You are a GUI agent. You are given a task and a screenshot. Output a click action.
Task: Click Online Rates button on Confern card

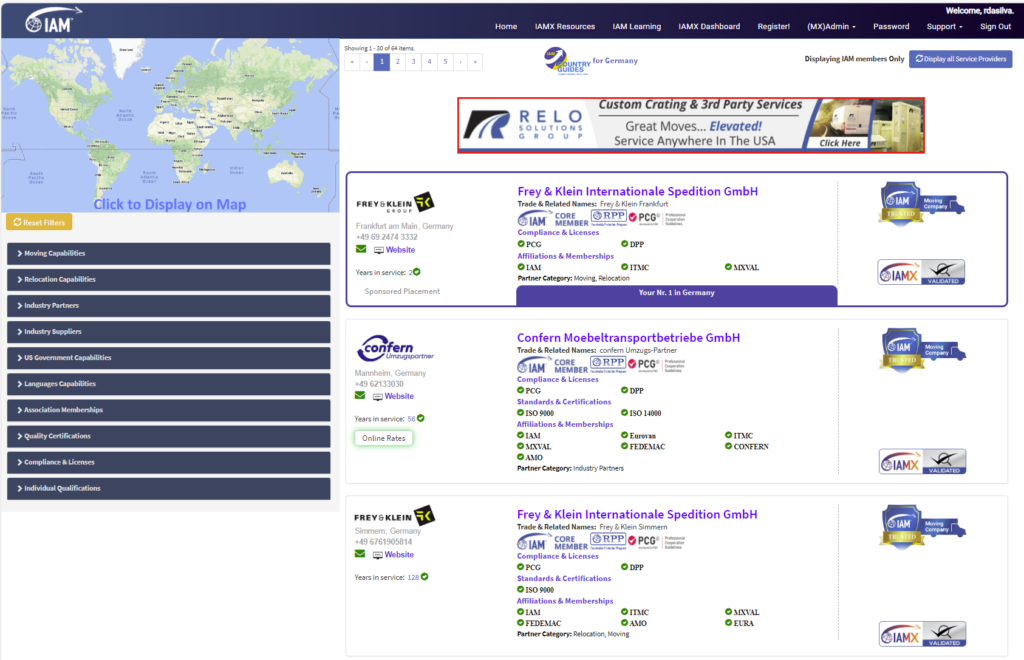coord(384,438)
